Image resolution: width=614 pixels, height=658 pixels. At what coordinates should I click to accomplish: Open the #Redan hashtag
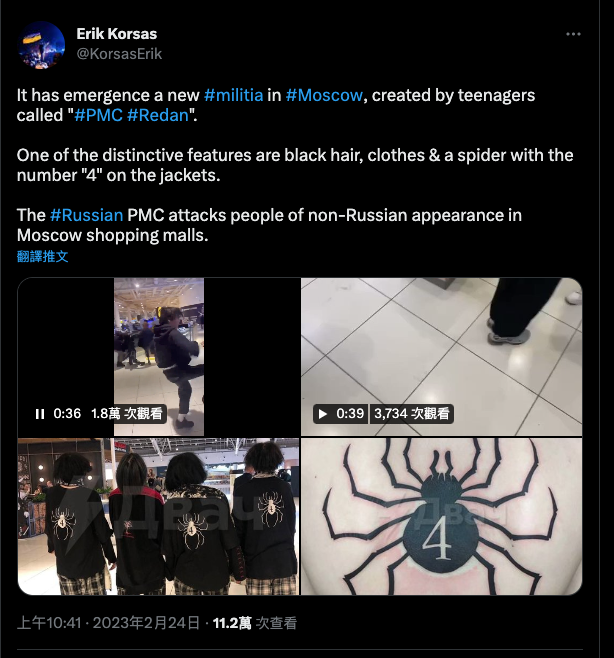click(x=158, y=115)
